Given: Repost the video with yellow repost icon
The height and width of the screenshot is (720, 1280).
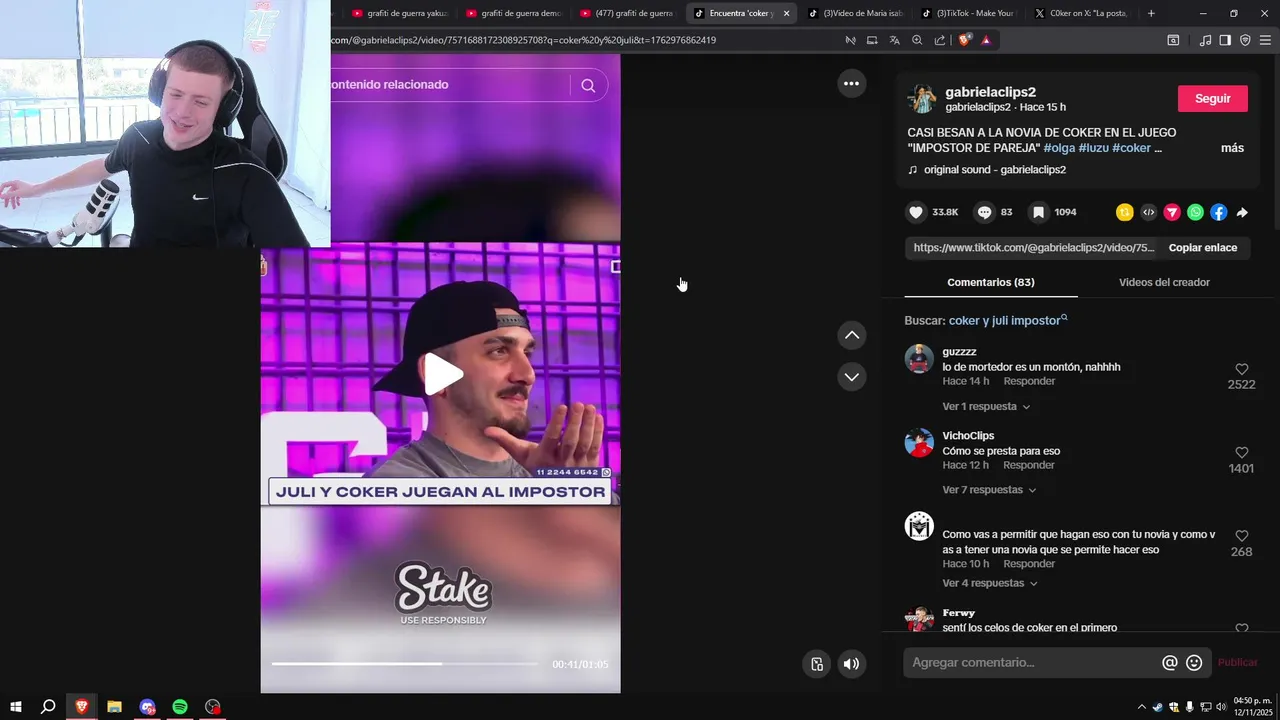Looking at the screenshot, I should [1125, 212].
